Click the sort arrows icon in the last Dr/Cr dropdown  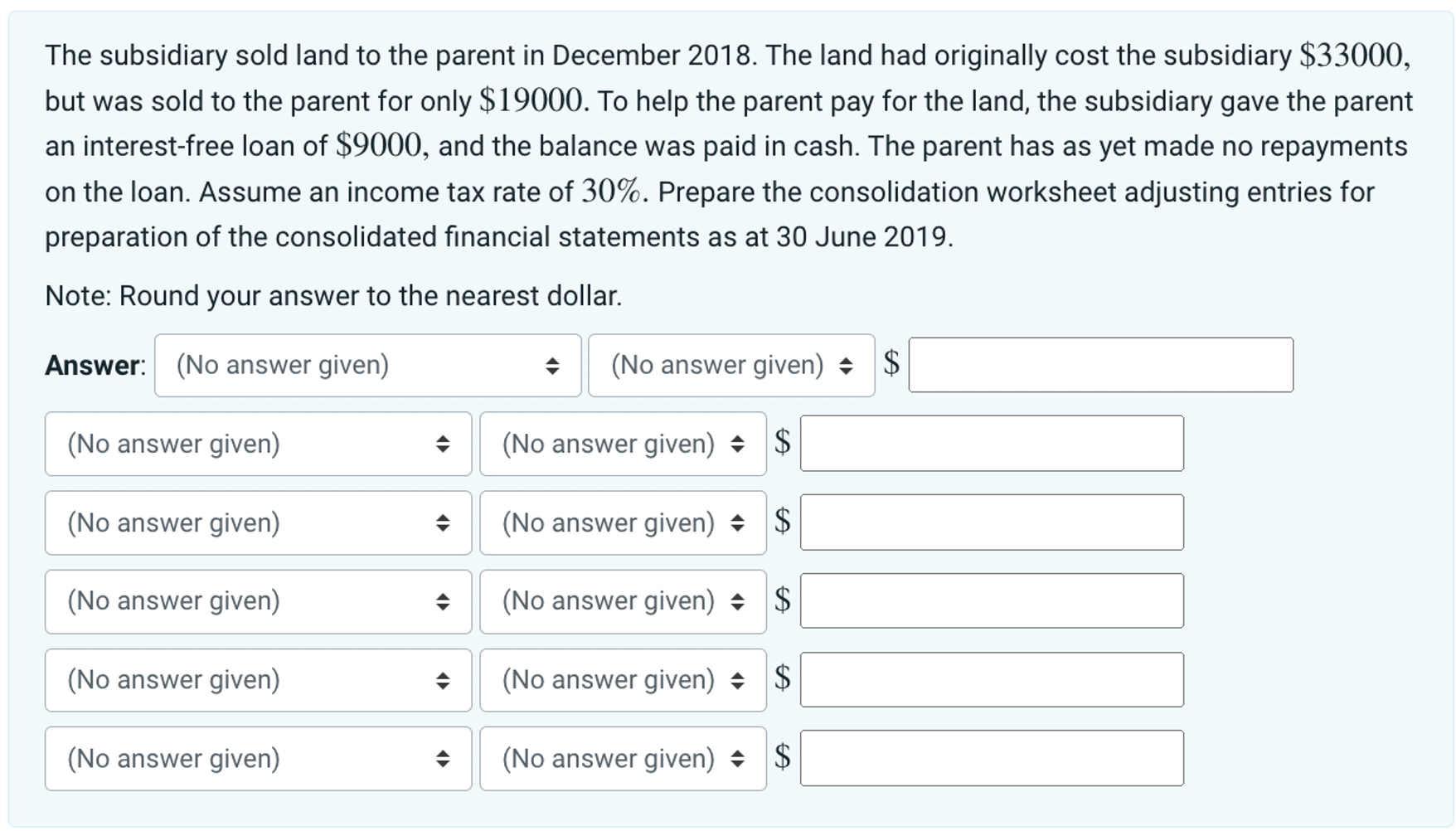click(738, 757)
